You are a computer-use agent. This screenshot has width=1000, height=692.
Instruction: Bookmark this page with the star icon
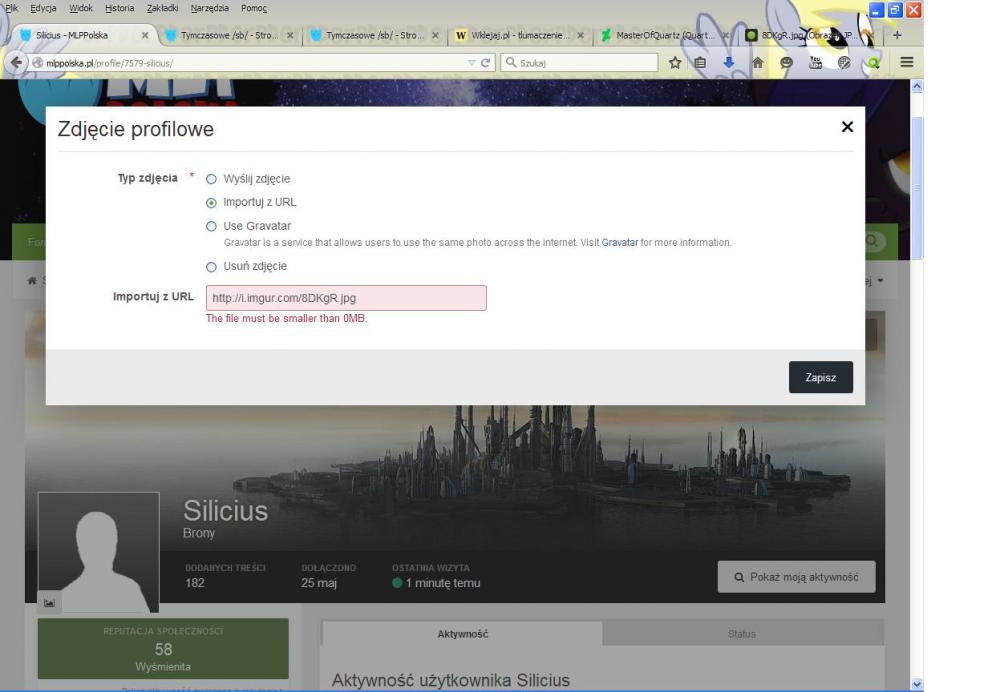pyautogui.click(x=675, y=63)
